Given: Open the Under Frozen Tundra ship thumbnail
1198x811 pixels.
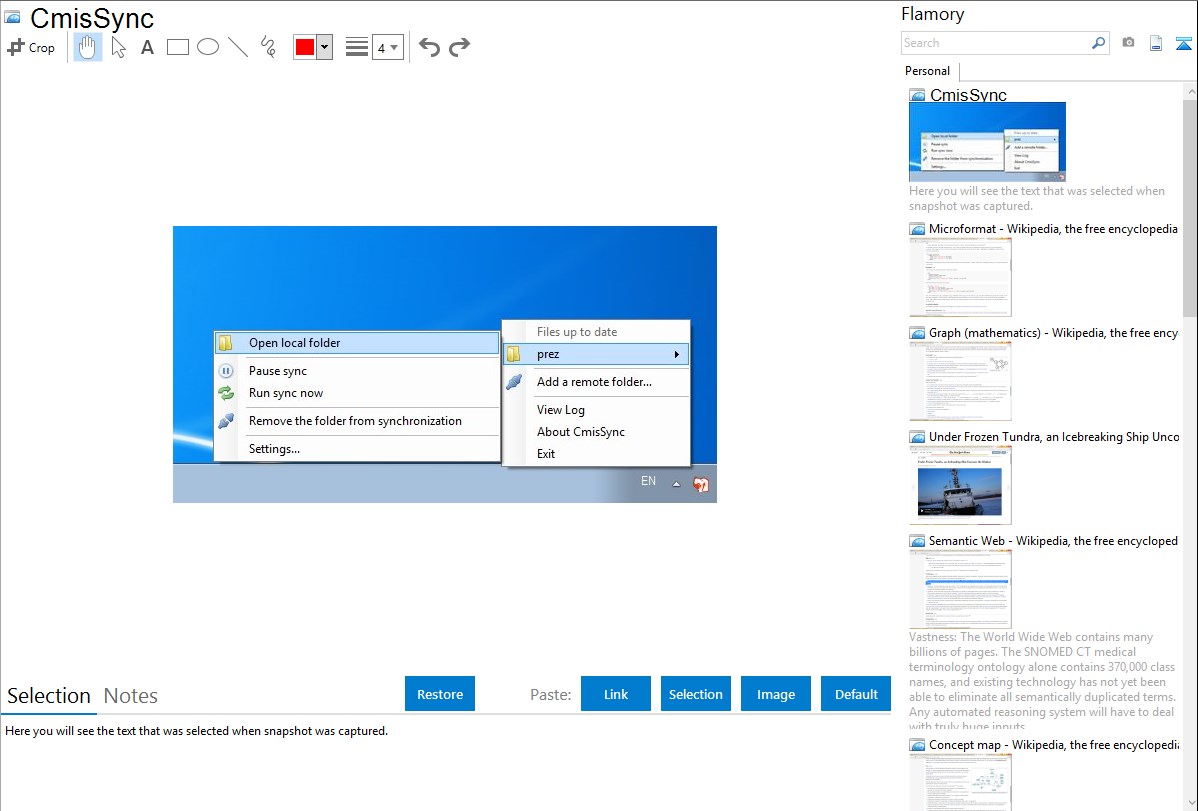Looking at the screenshot, I should pos(960,485).
